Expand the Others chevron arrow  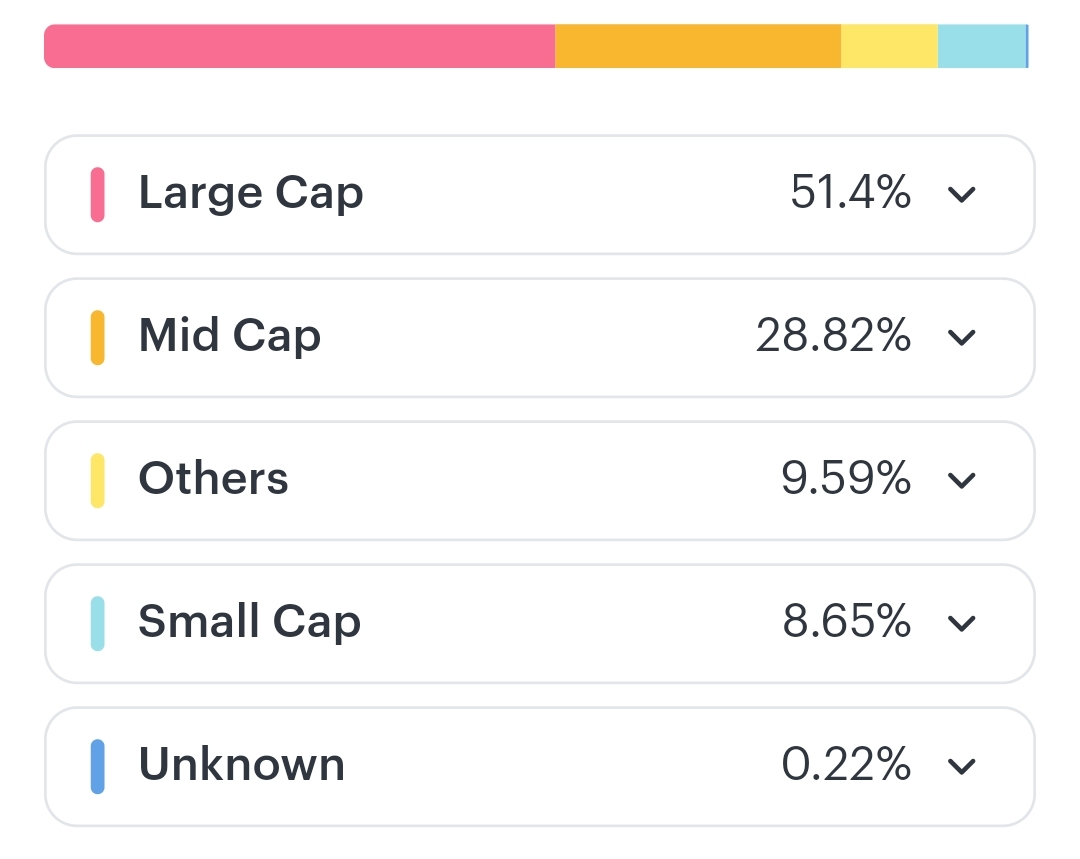click(961, 480)
